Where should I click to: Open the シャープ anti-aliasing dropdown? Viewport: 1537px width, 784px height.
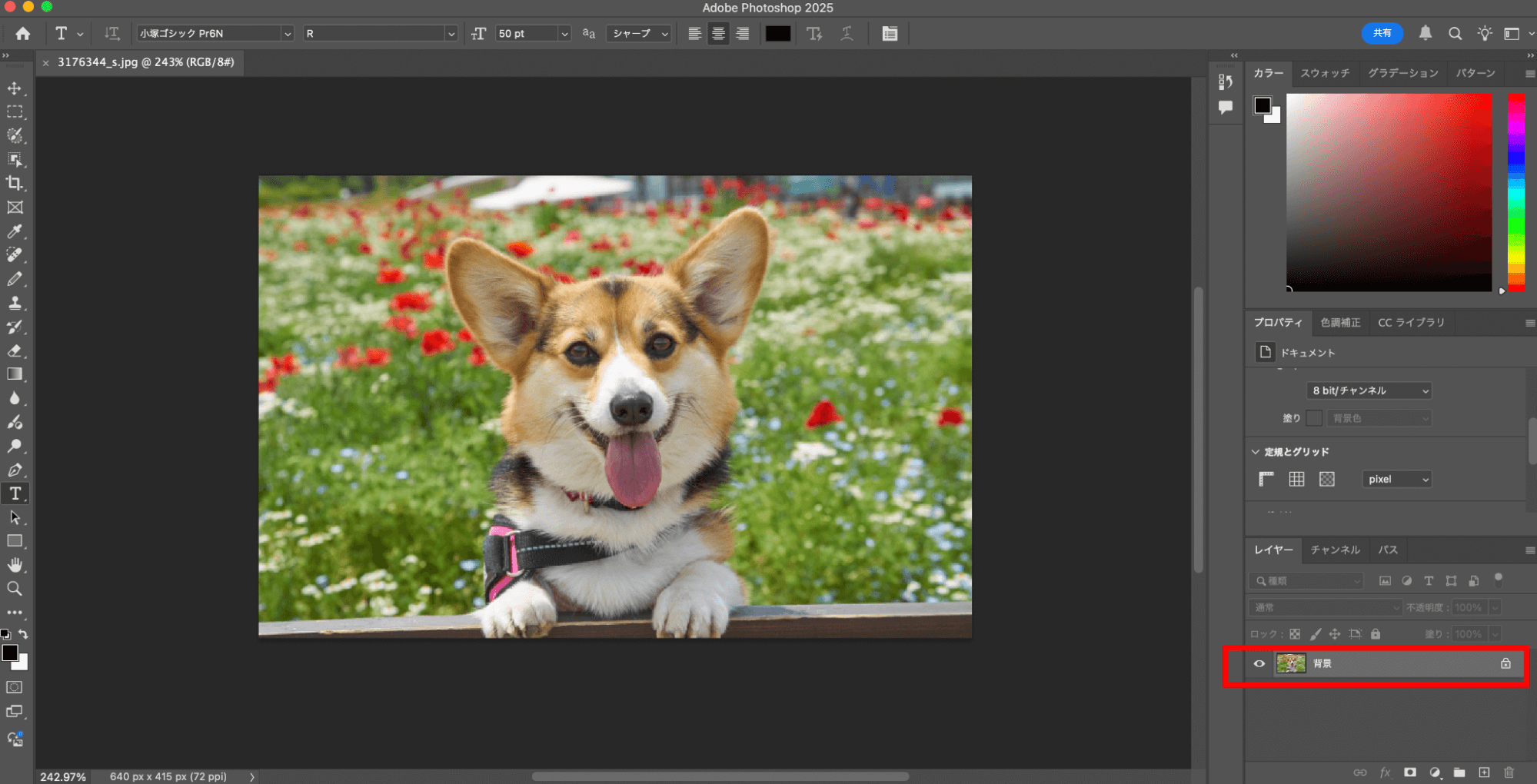coord(639,33)
